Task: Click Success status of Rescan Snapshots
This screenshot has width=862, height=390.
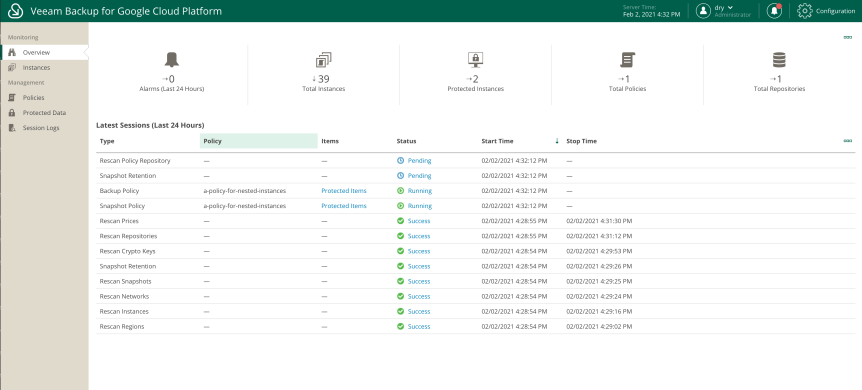Action: pos(419,282)
